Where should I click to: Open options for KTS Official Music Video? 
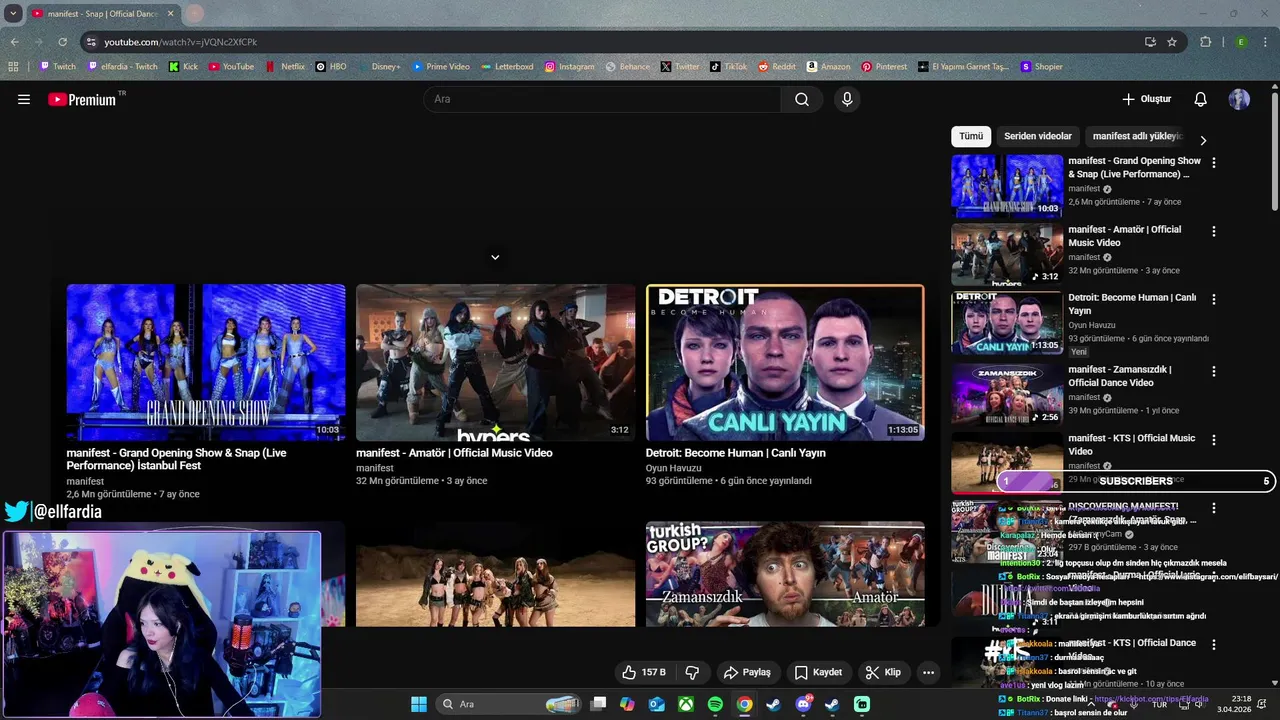pos(1214,440)
